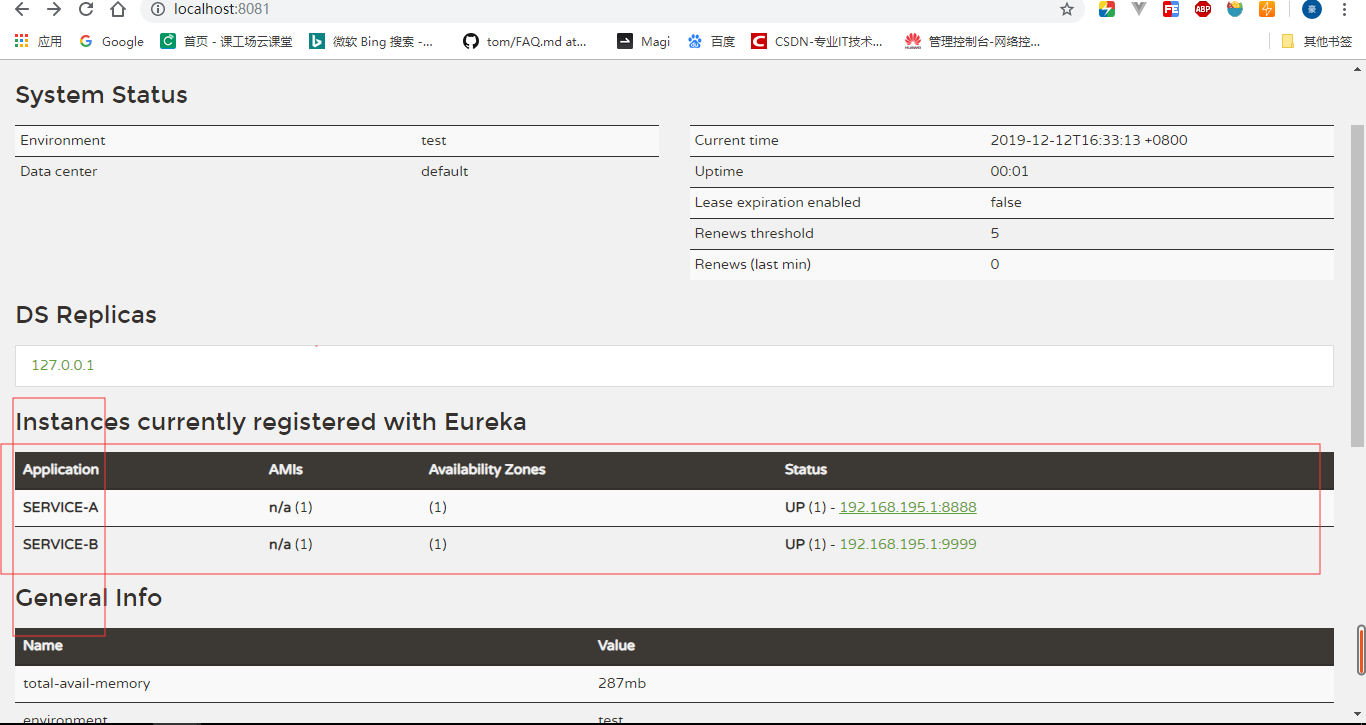The height and width of the screenshot is (725, 1366).
Task: Go back using the browser back arrow
Action: tap(23, 9)
